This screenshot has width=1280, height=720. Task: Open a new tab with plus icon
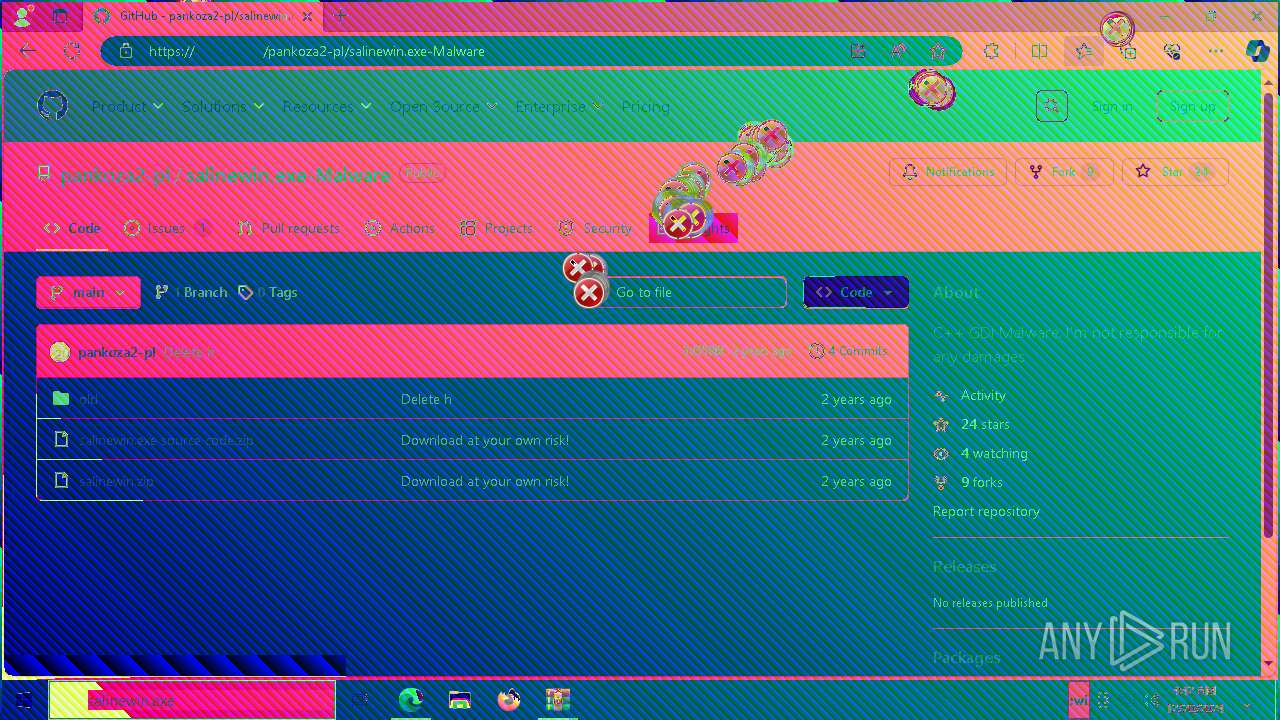click(340, 16)
